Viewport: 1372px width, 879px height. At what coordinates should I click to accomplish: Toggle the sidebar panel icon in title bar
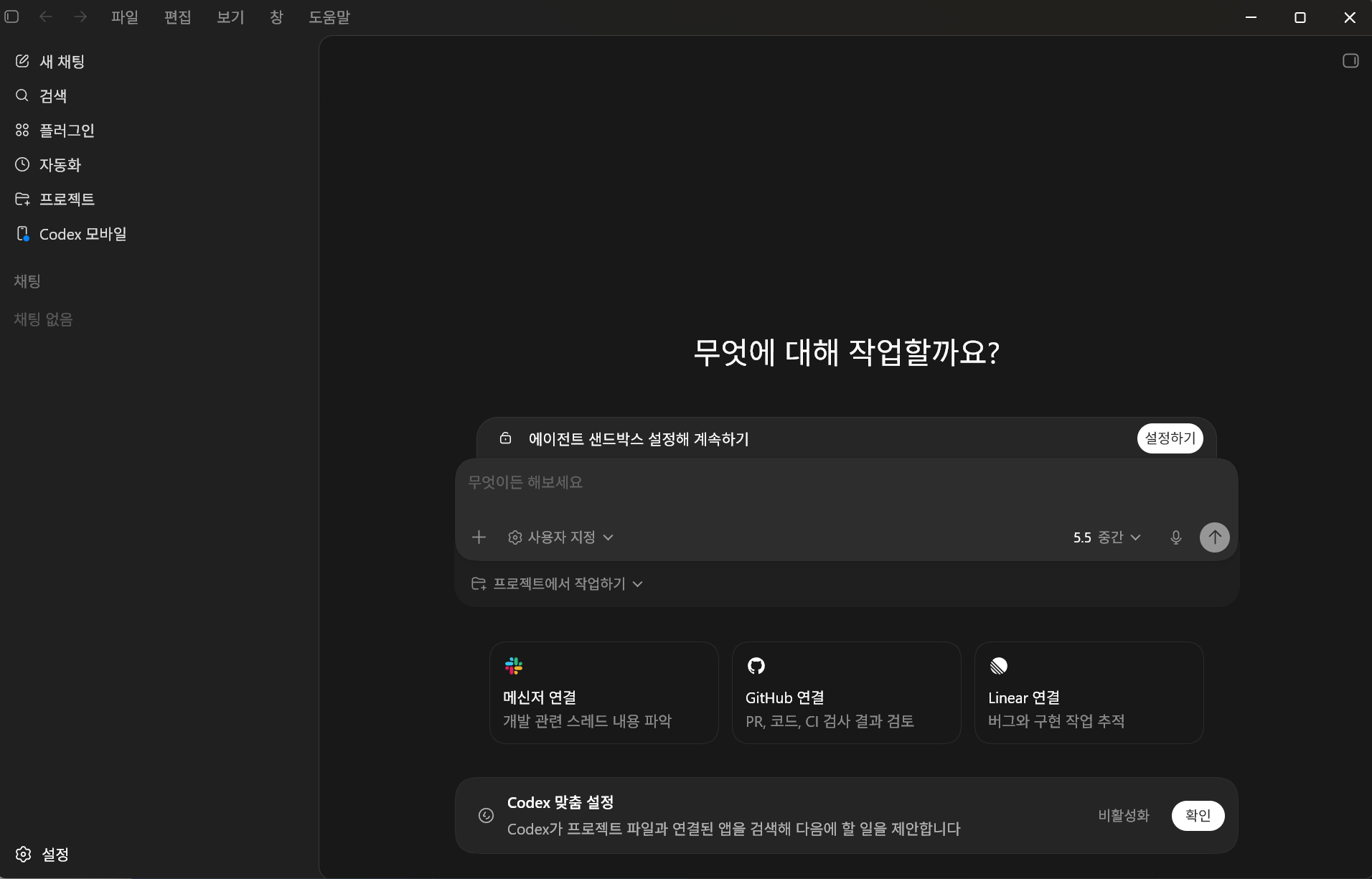[x=11, y=17]
